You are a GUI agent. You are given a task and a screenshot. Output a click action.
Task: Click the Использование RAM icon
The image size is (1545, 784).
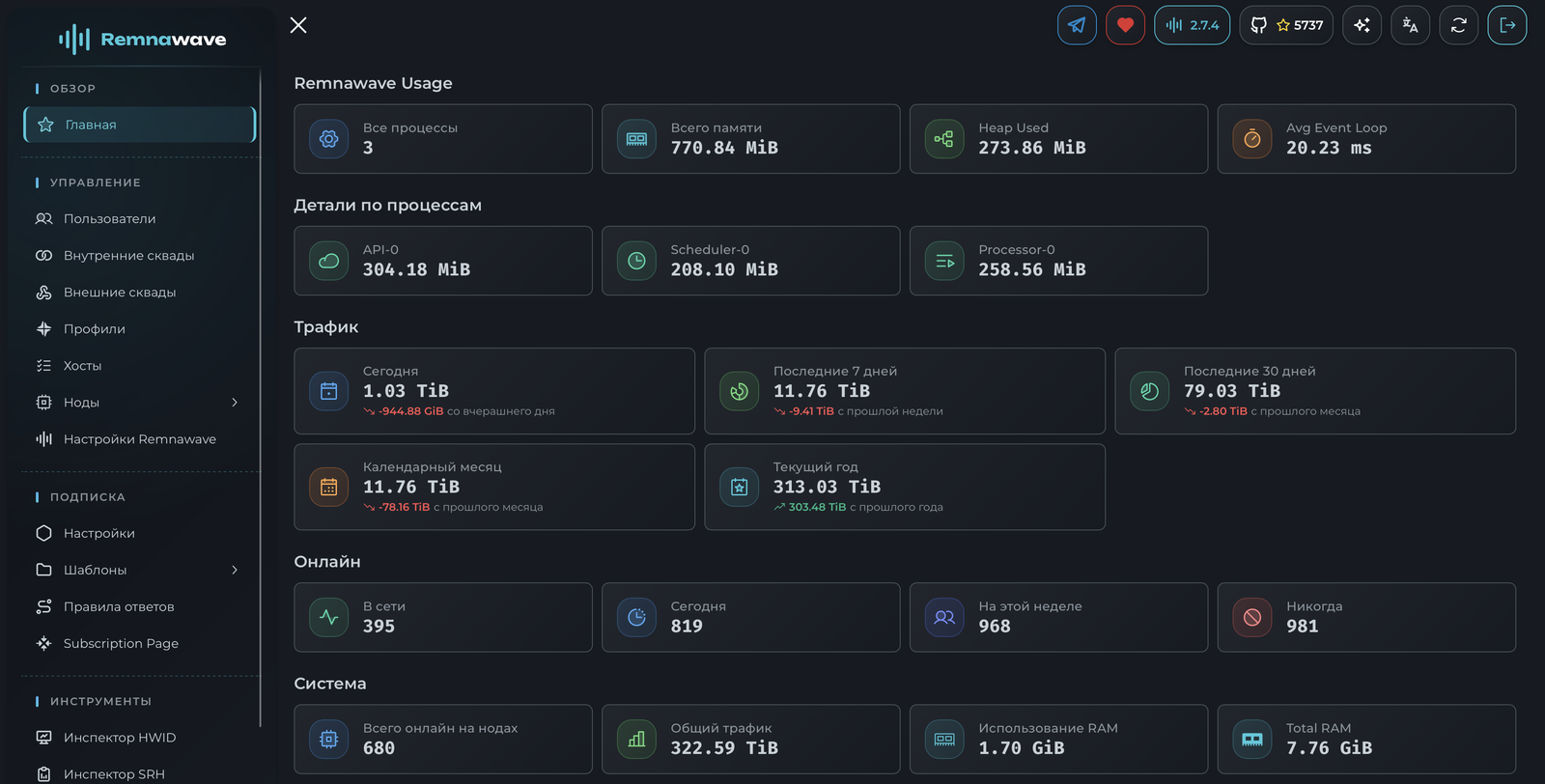point(944,739)
